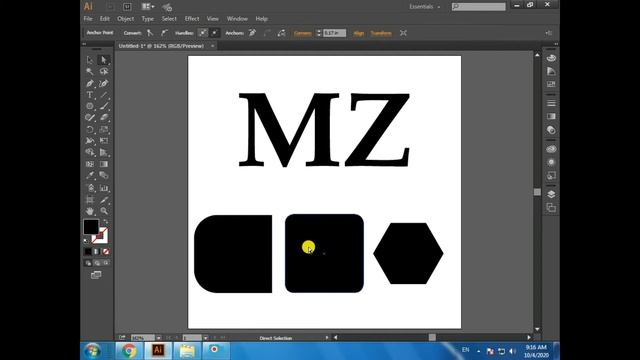Select the Blend tool

104,176
